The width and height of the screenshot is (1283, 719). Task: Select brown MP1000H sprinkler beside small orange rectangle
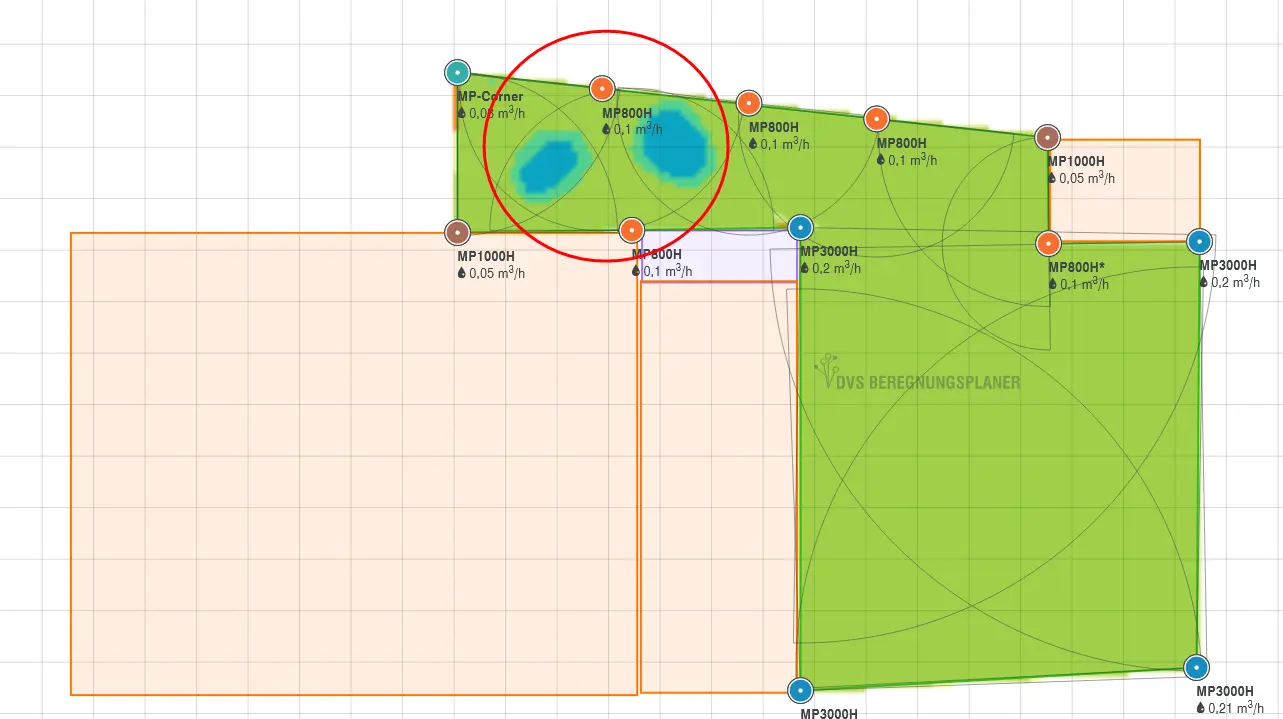click(x=1047, y=137)
